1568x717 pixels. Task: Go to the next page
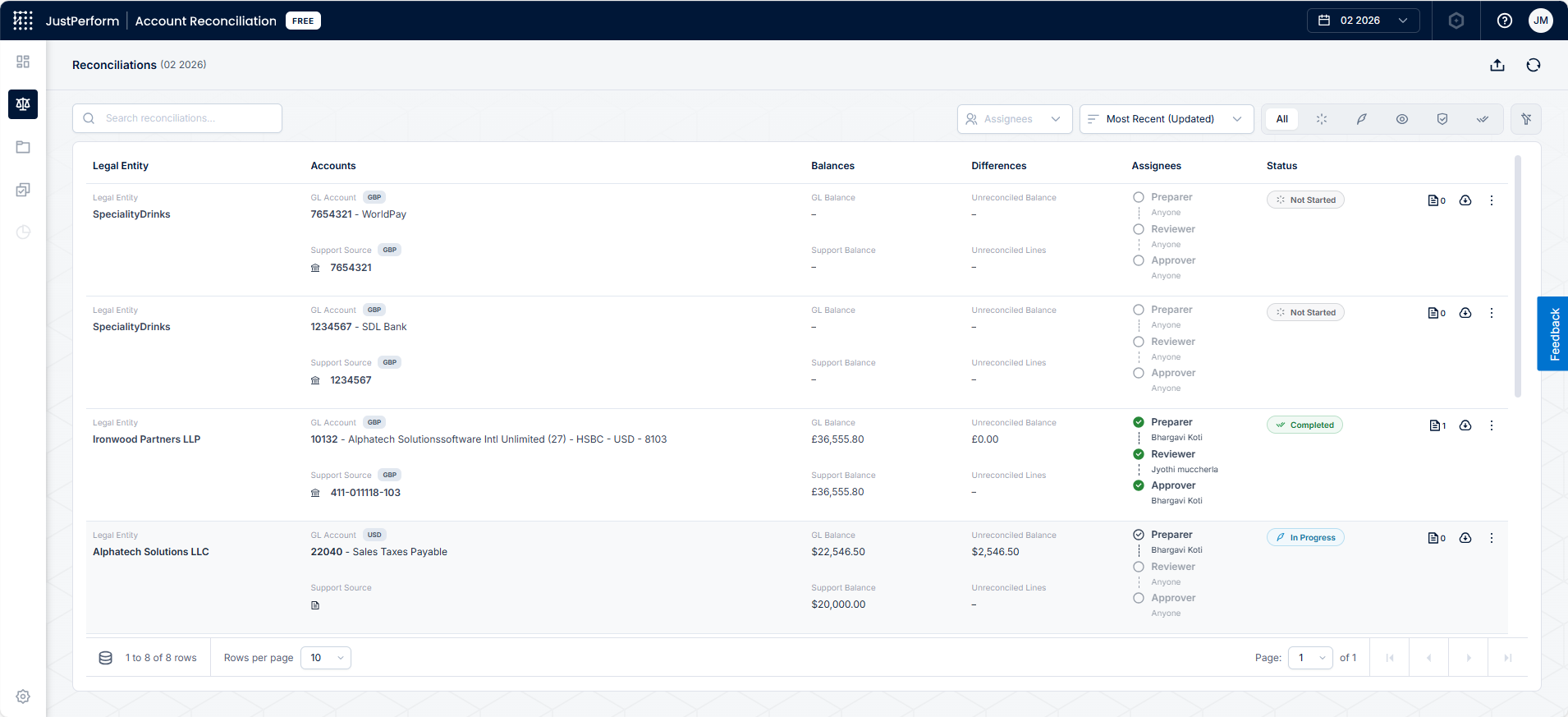1469,658
